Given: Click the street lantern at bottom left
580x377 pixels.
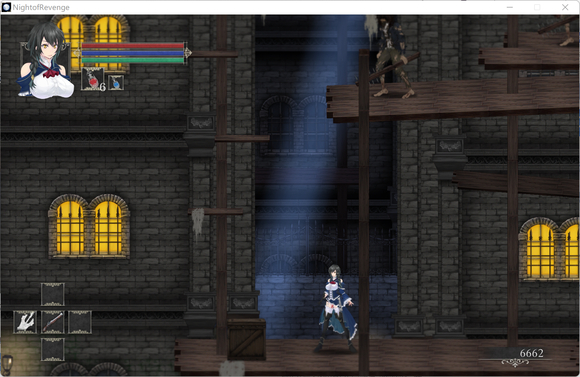Looking at the screenshot, I should [x=7, y=364].
